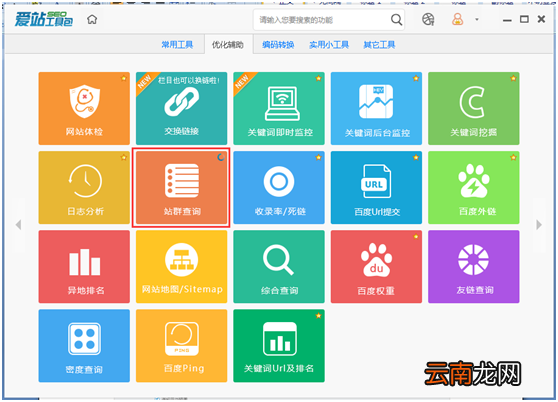The width and height of the screenshot is (558, 402).
Task: Toggle favorite star on 关键词Url及排名 tile
Action: click(318, 316)
